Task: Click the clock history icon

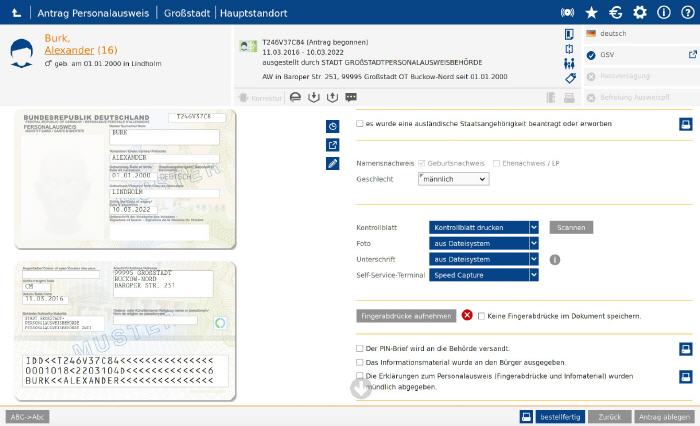Action: [x=333, y=126]
